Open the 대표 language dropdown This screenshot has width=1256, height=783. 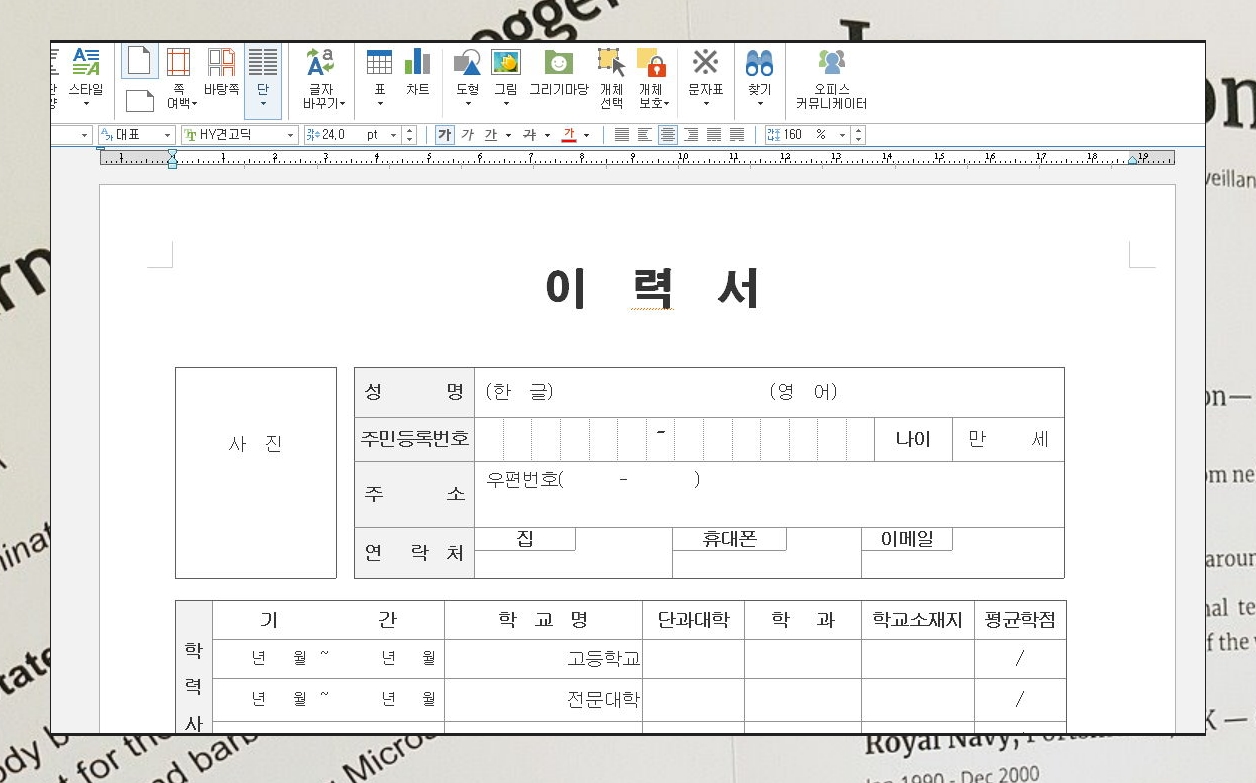(x=168, y=135)
